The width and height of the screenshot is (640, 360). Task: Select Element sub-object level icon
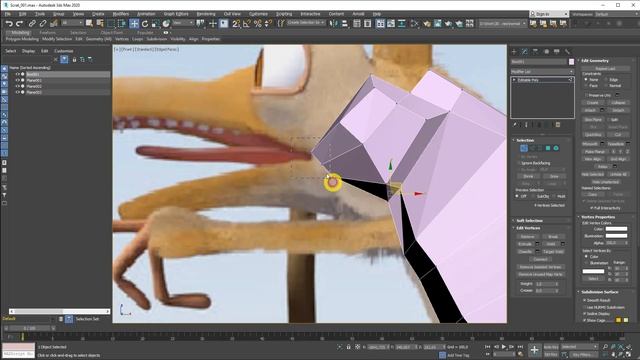click(556, 148)
